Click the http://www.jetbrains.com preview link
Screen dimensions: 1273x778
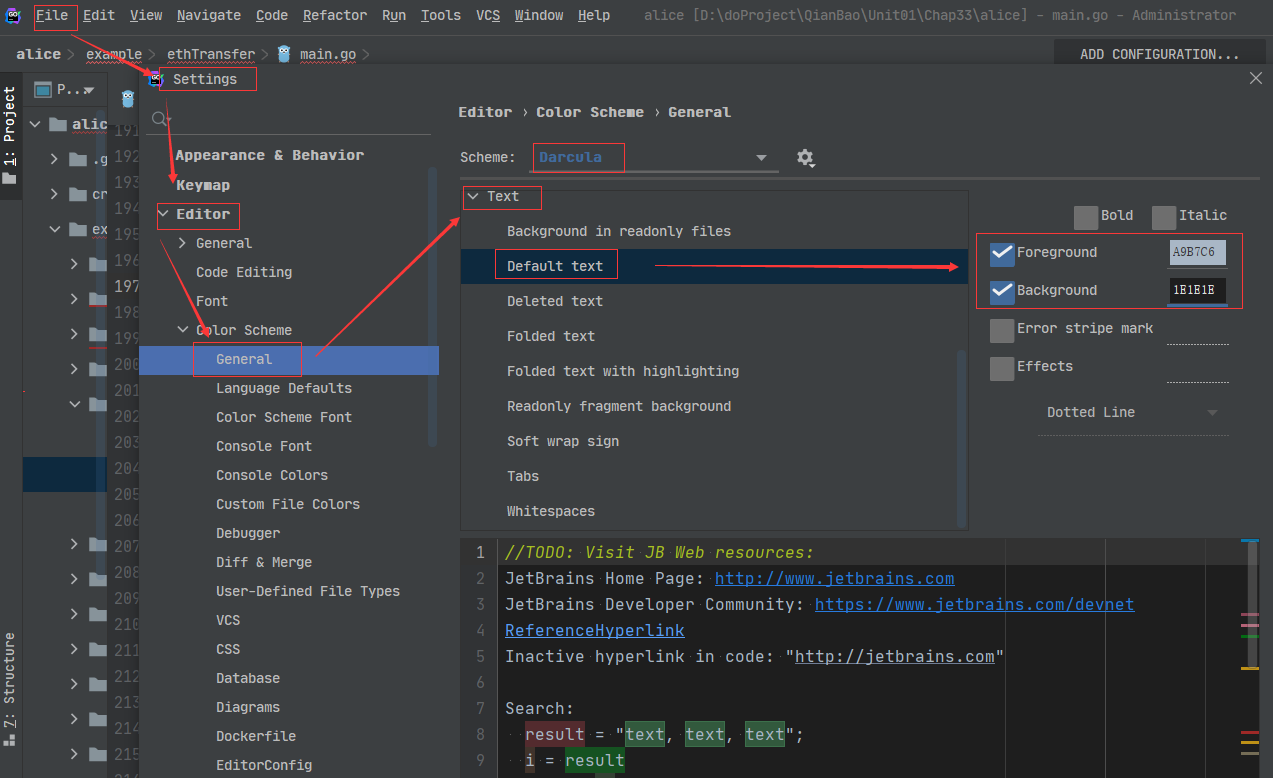coord(834,578)
